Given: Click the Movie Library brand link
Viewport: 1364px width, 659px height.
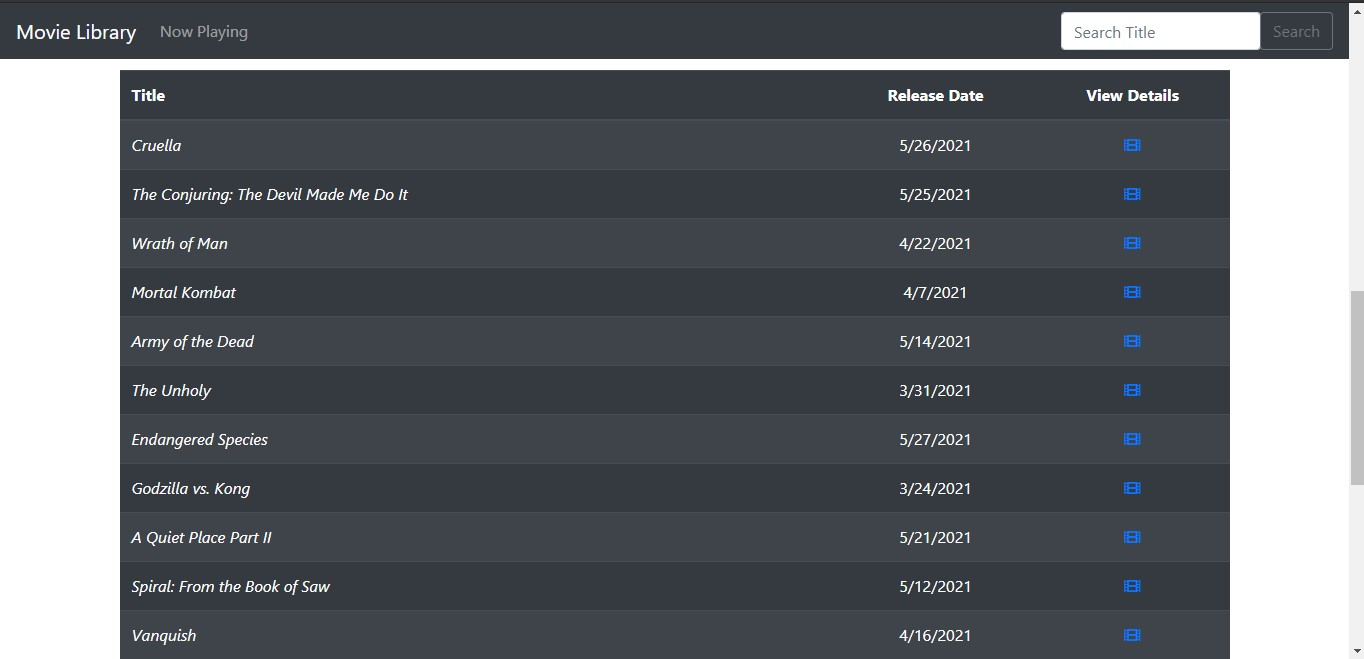Looking at the screenshot, I should coord(75,31).
